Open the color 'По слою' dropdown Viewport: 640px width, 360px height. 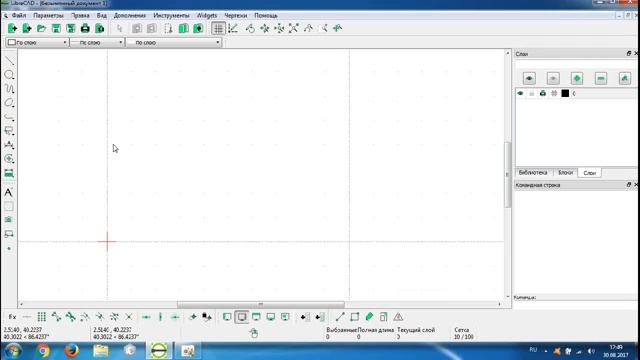point(37,42)
